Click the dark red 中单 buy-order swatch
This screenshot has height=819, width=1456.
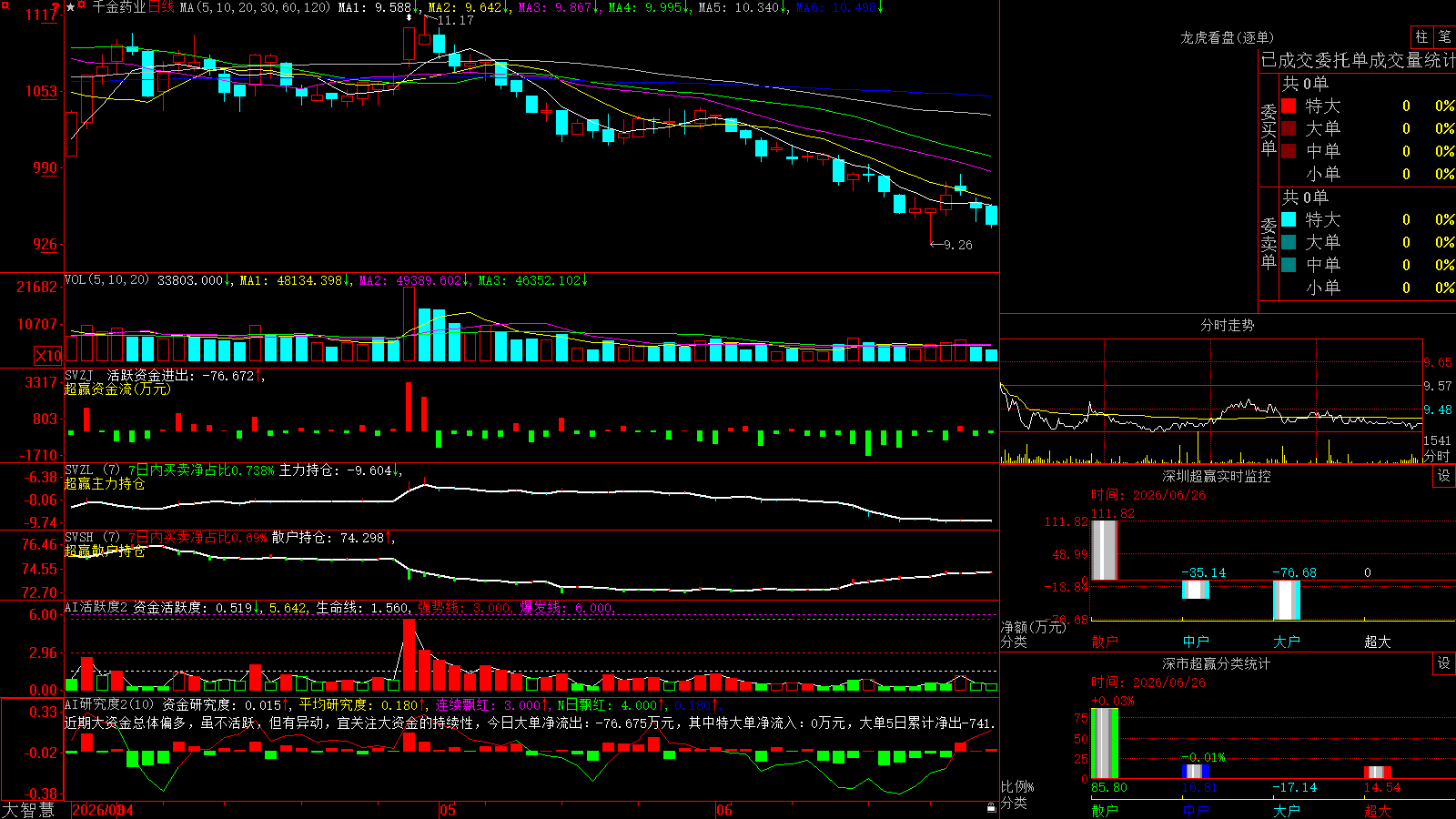tap(1289, 151)
